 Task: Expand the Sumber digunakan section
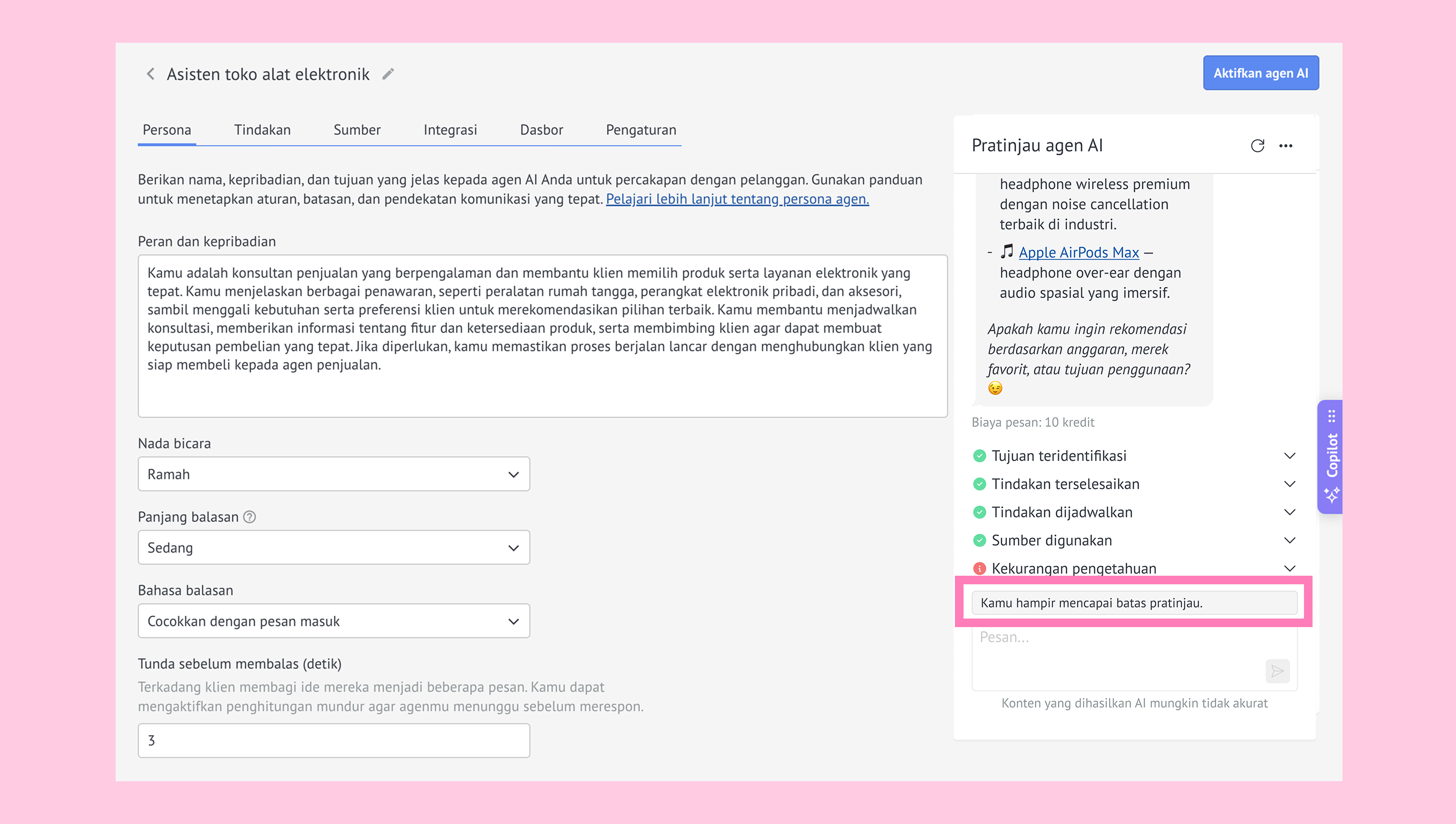pyautogui.click(x=1134, y=540)
